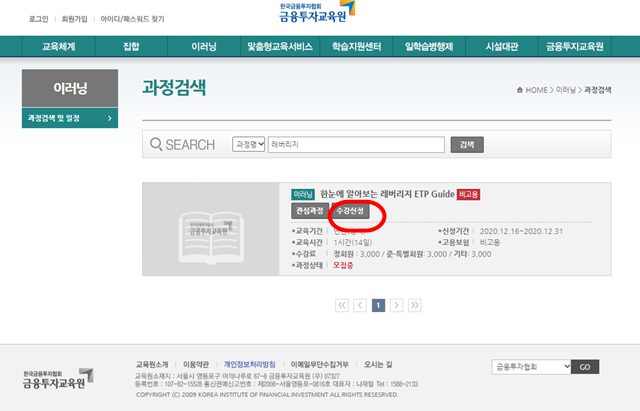Click the footer 금융투자교육원 logo
This screenshot has height=411, width=640.
point(58,378)
